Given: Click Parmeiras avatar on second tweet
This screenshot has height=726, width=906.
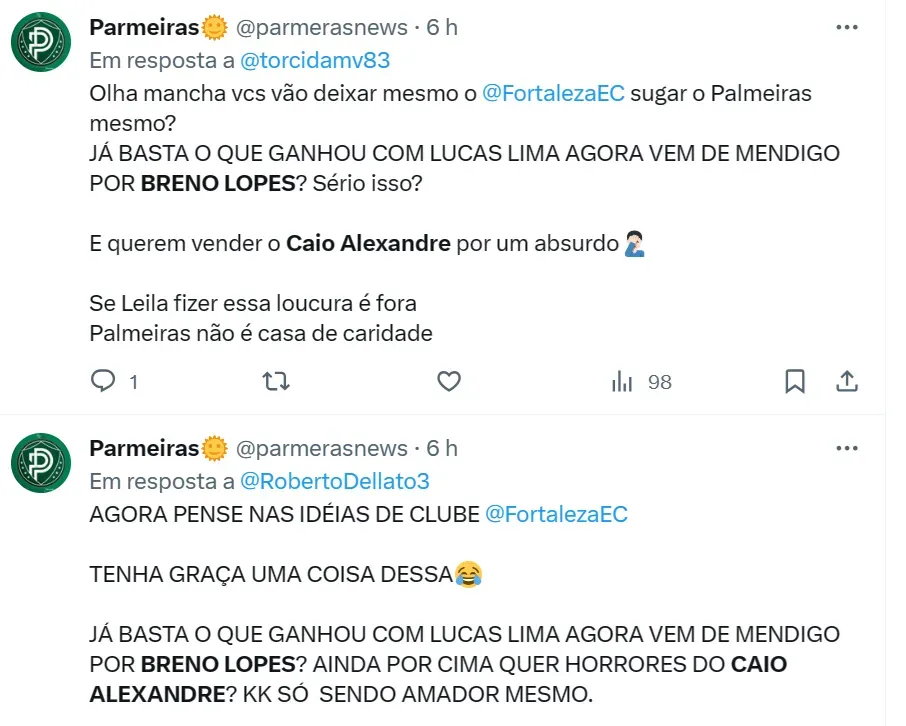Looking at the screenshot, I should (x=40, y=464).
